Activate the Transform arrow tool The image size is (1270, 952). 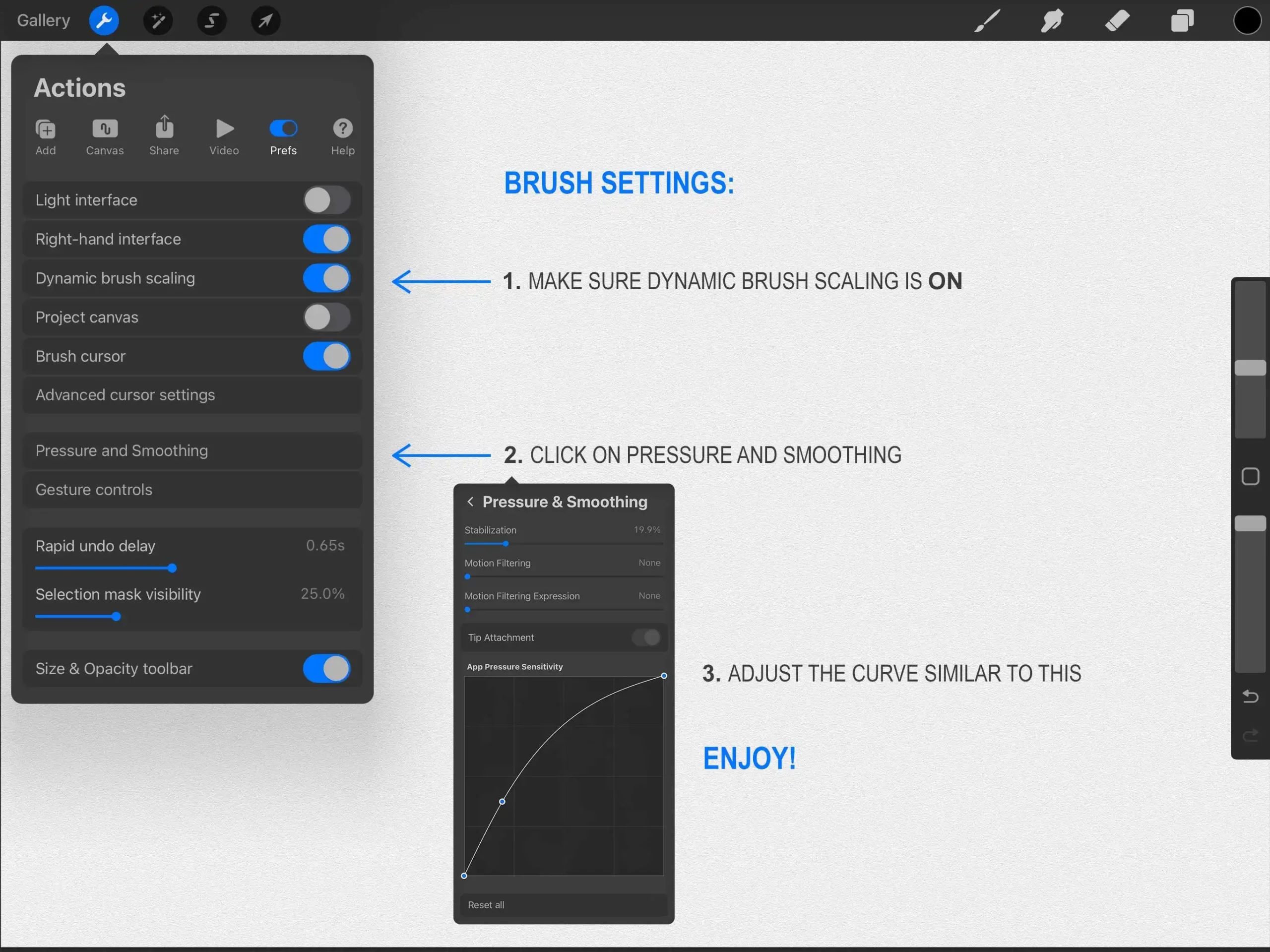(x=265, y=21)
